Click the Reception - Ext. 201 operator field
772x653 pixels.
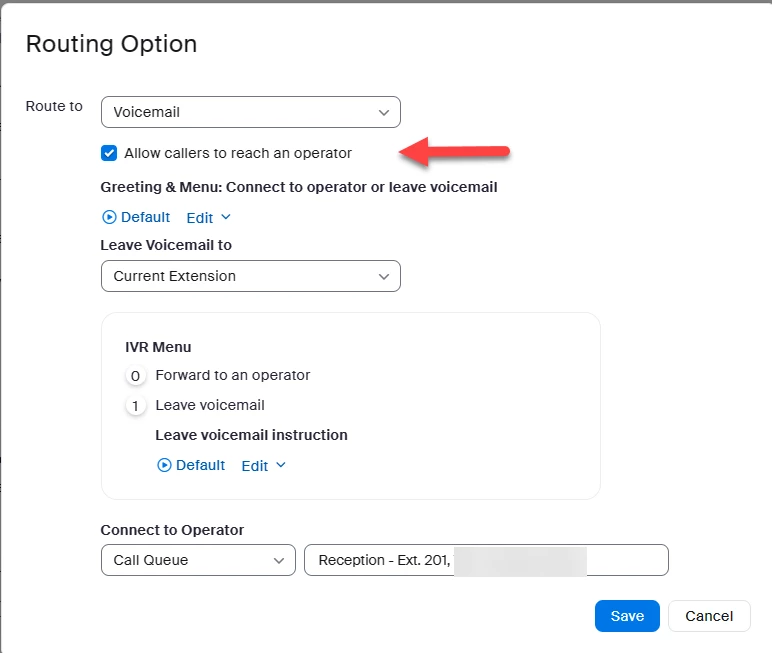pyautogui.click(x=485, y=560)
